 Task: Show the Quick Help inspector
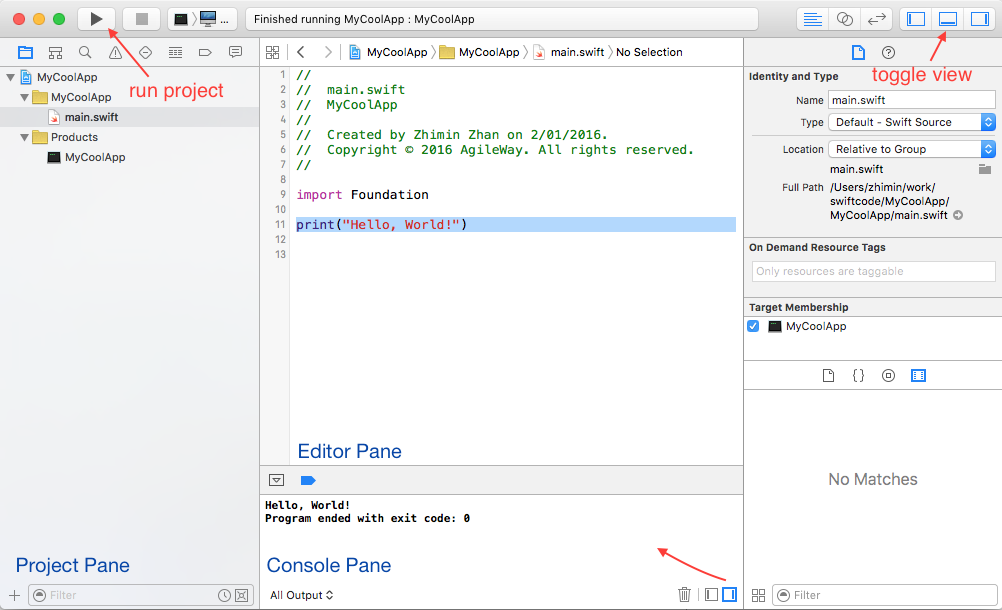point(888,52)
